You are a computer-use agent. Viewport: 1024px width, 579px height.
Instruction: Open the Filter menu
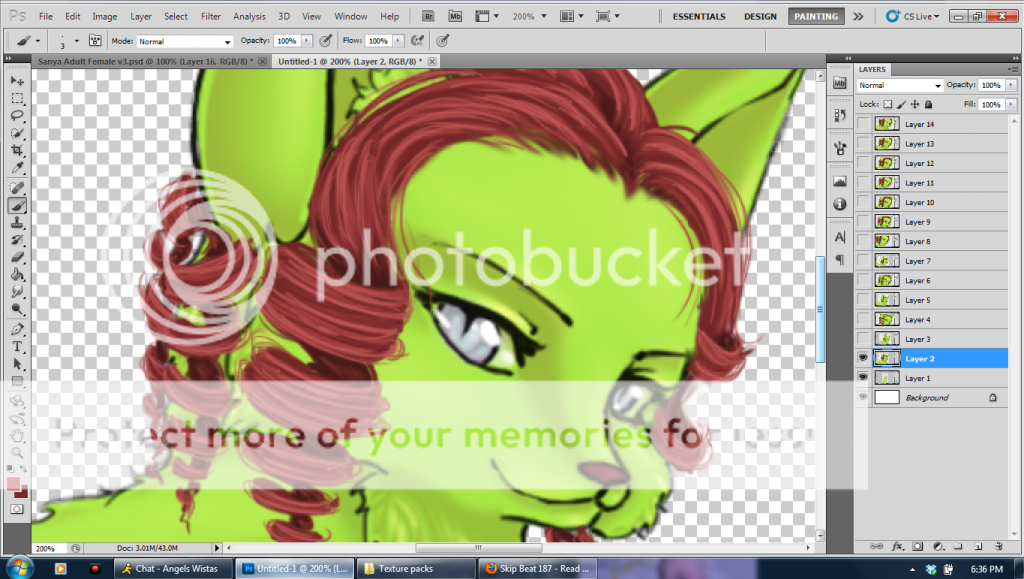tap(210, 17)
